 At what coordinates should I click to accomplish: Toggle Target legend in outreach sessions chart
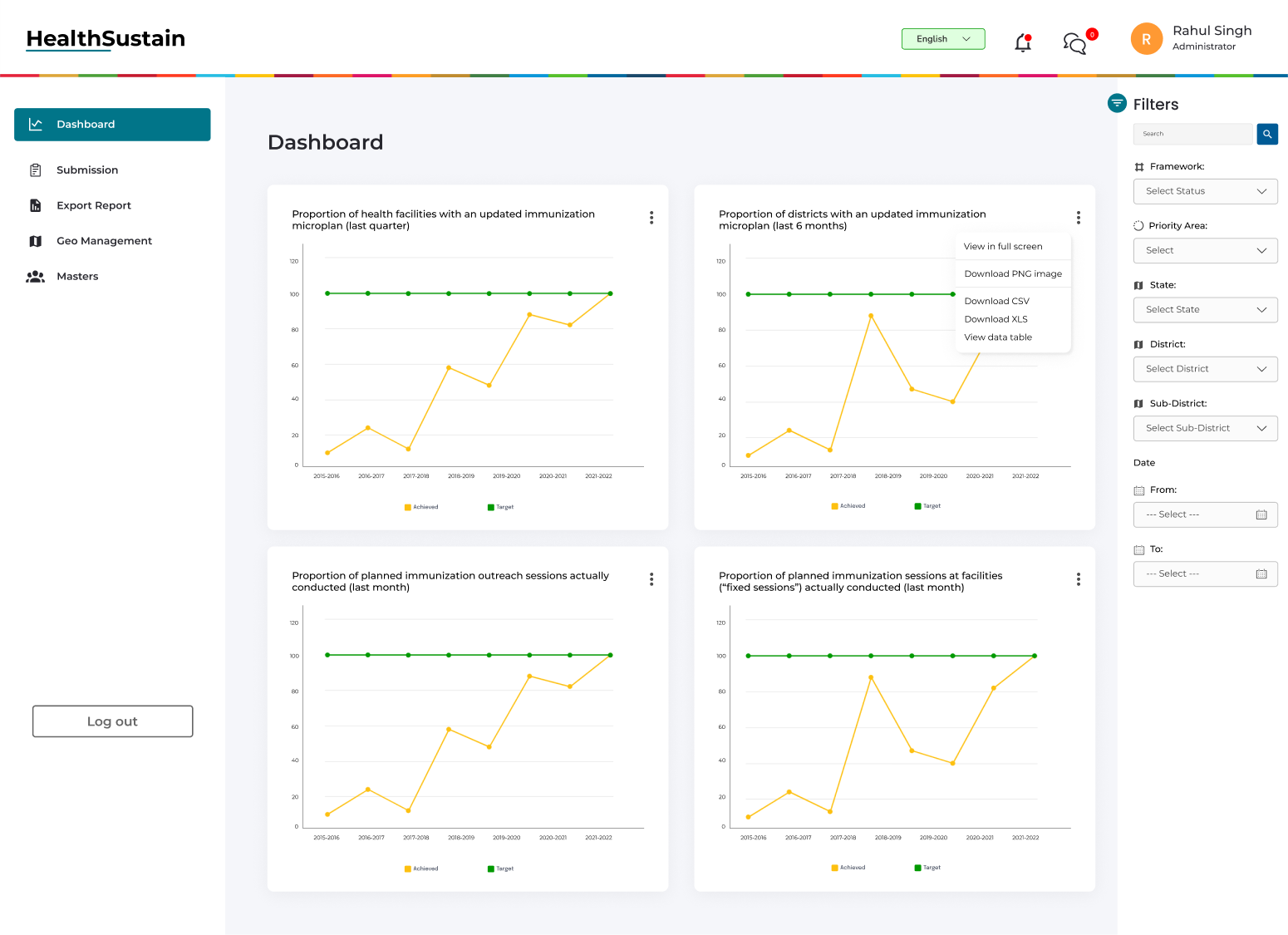coord(501,869)
